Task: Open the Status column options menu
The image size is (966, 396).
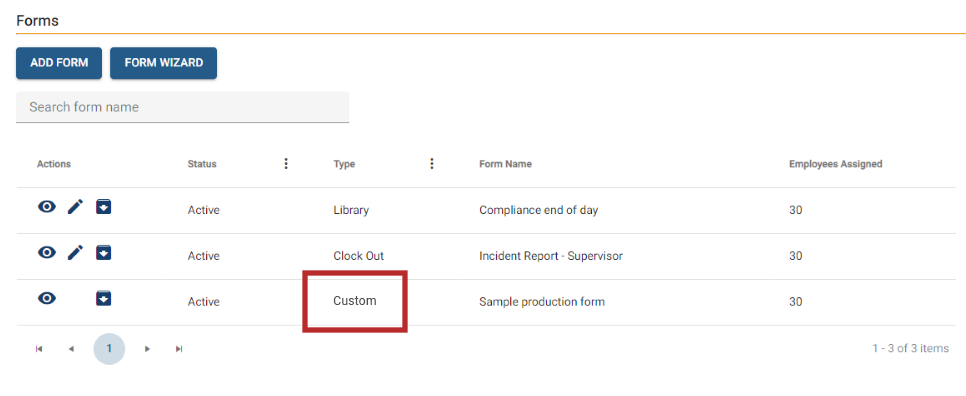Action: pyautogui.click(x=286, y=164)
